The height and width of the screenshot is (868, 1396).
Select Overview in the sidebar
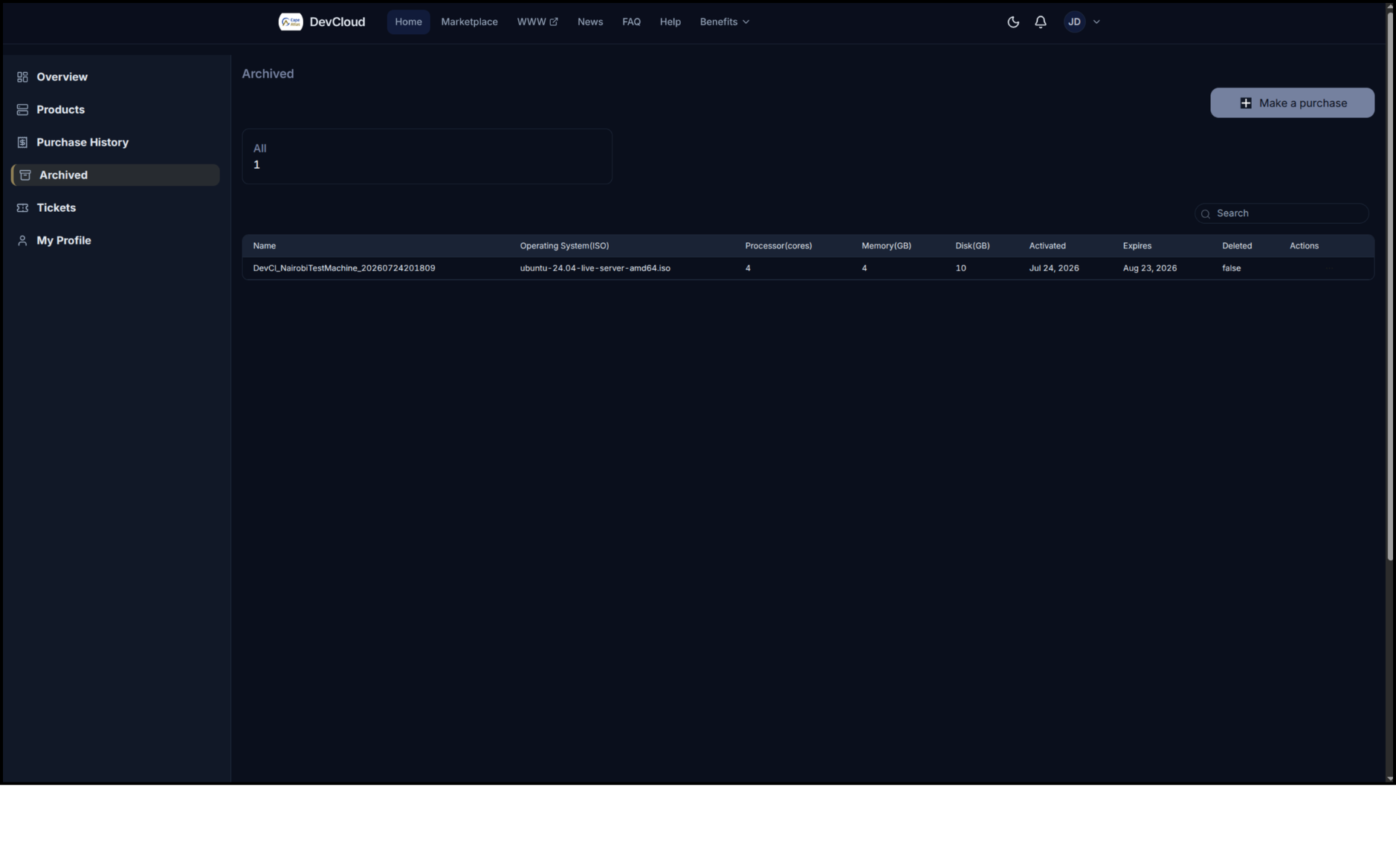[115, 77]
